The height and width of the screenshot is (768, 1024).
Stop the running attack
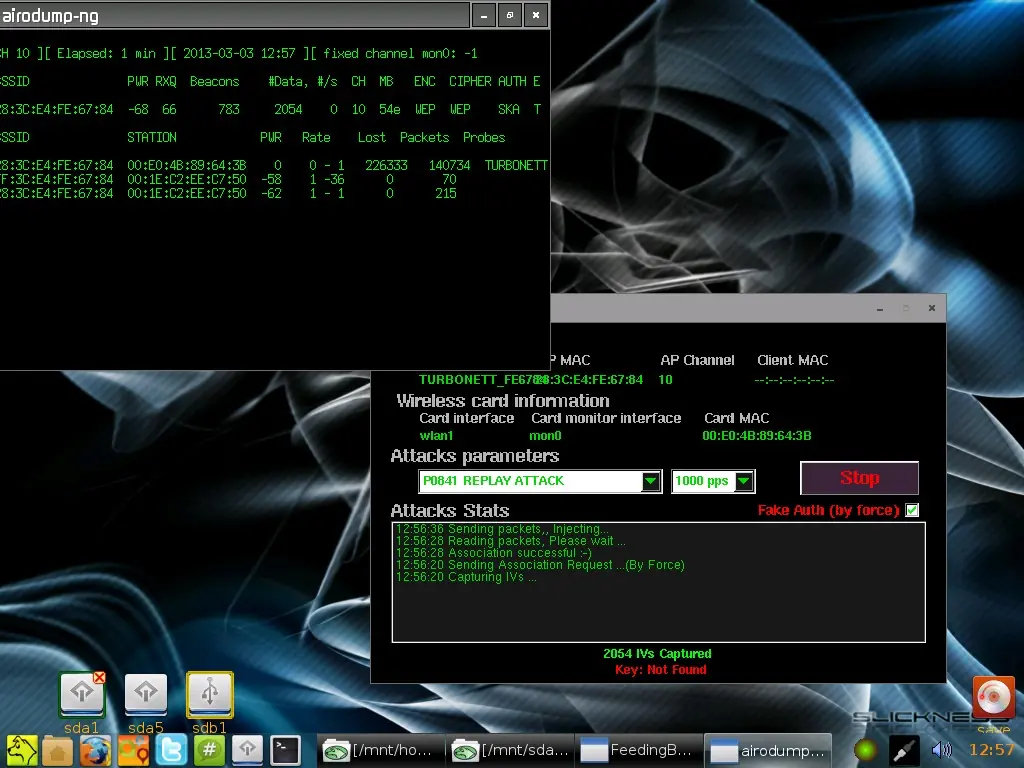tap(859, 478)
